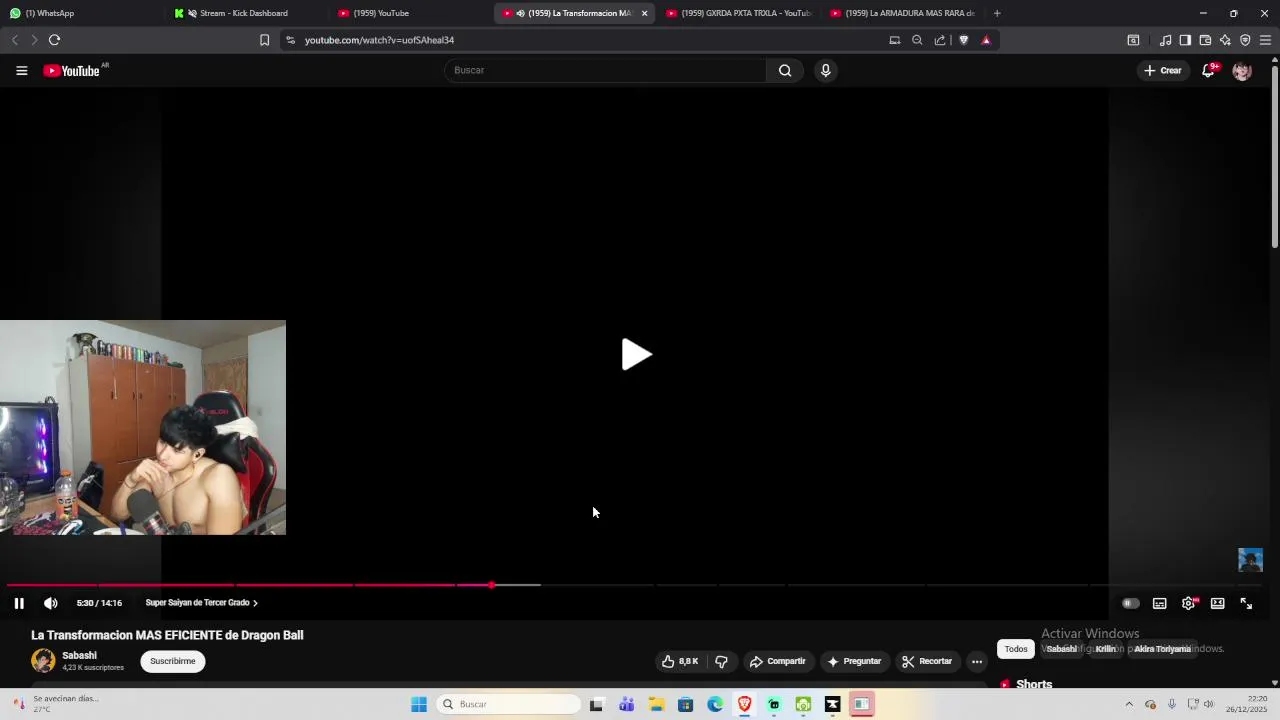Screen dimensions: 1280x720
Task: Click the Preguntar ask button
Action: point(854,661)
